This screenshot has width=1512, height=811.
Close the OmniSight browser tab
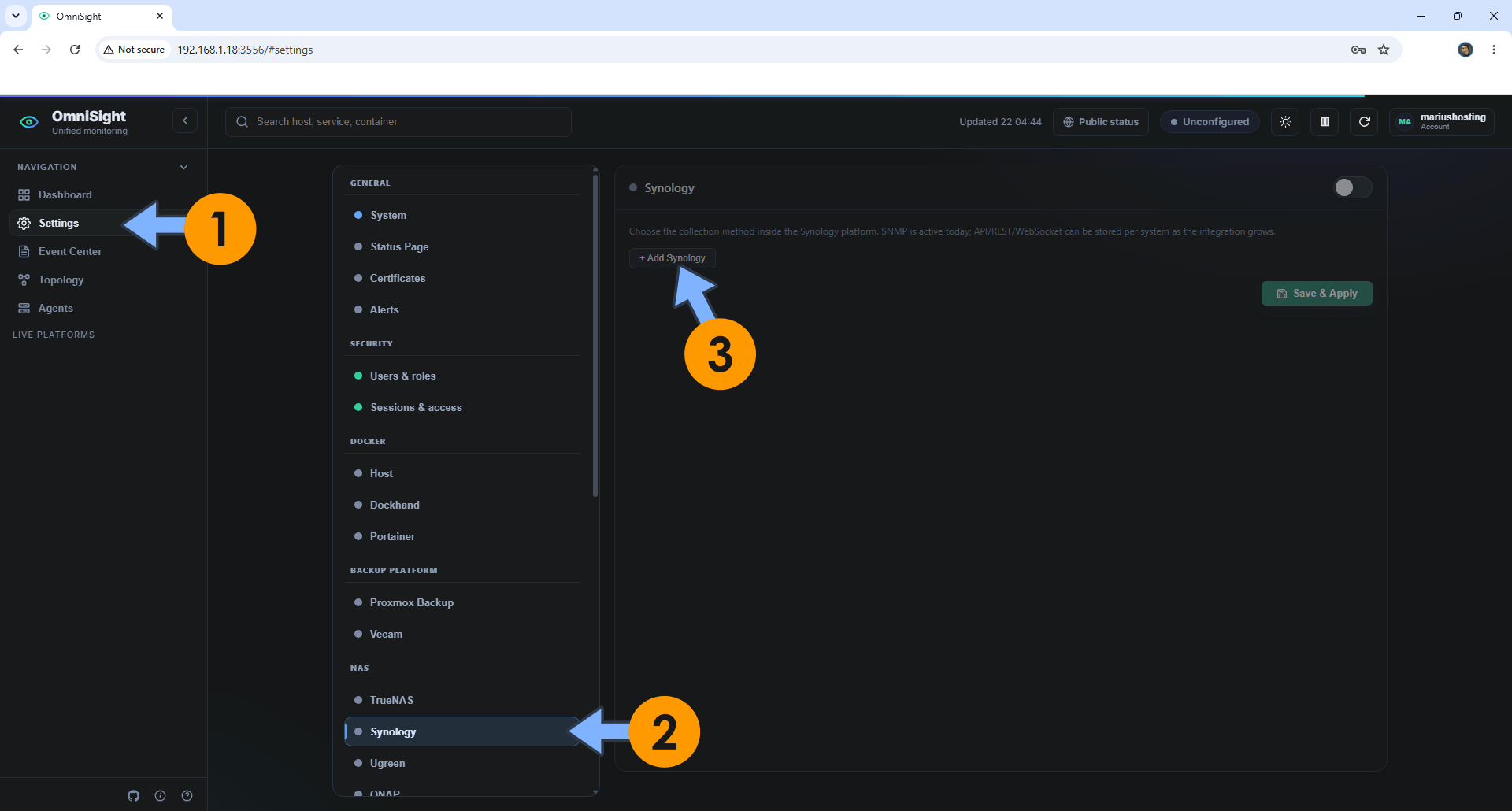tap(160, 16)
